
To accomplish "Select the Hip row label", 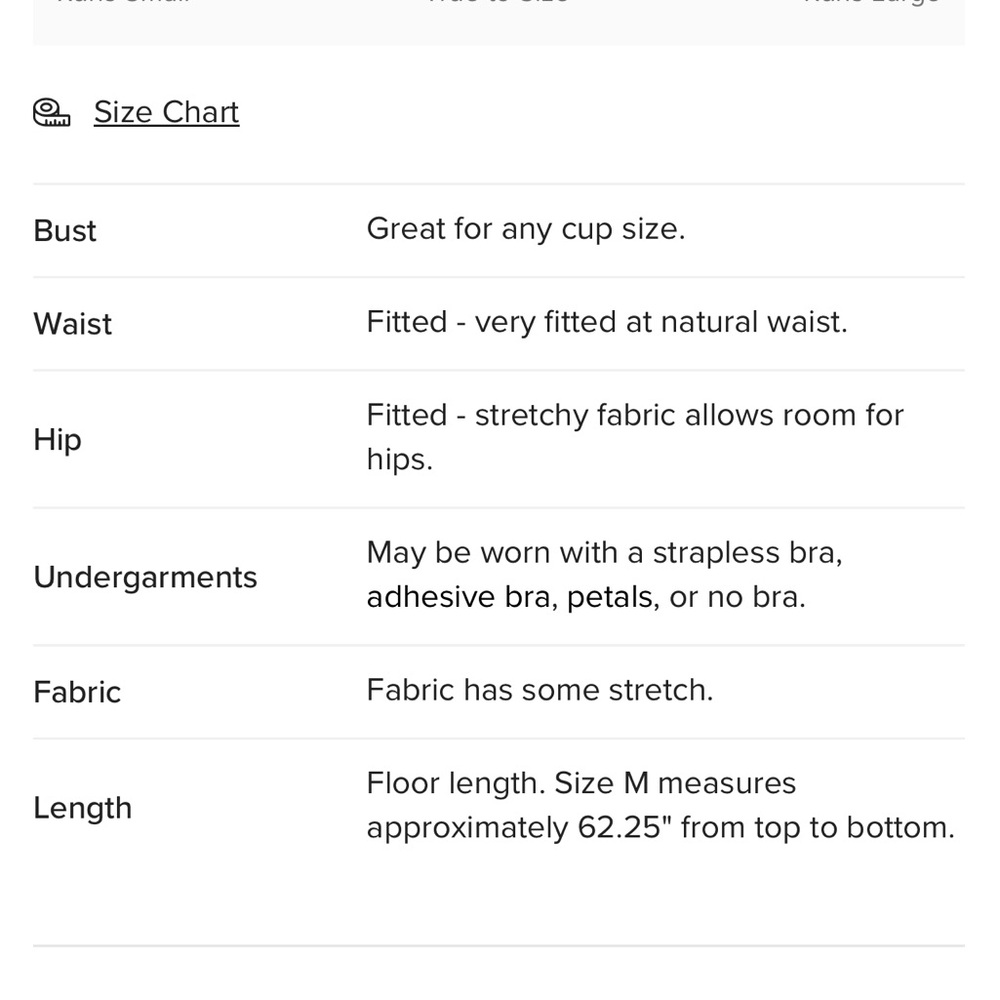I will pyautogui.click(x=57, y=440).
